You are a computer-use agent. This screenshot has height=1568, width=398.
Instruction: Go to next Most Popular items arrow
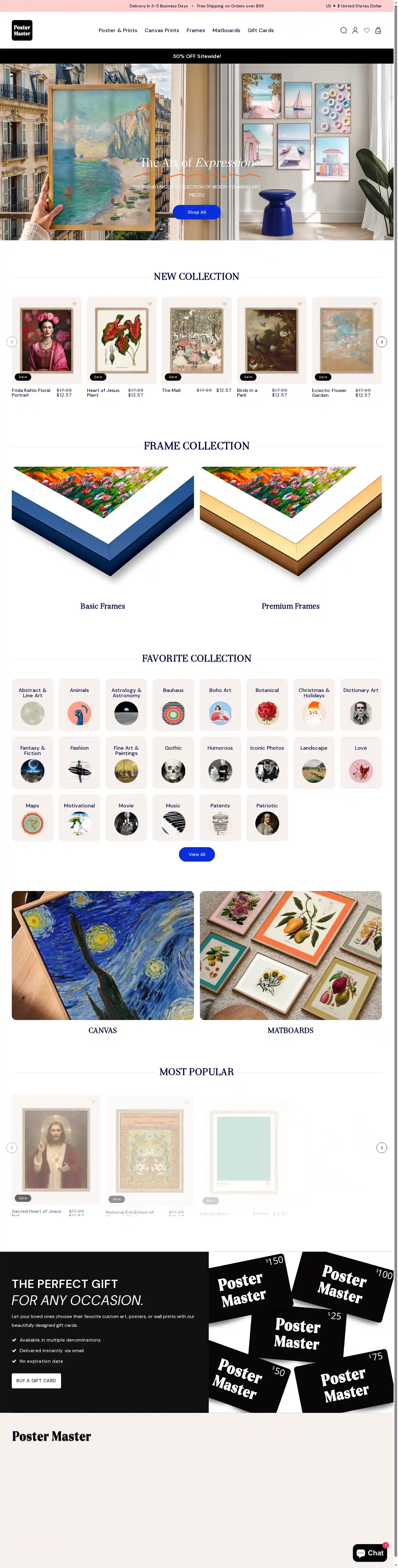(381, 1148)
